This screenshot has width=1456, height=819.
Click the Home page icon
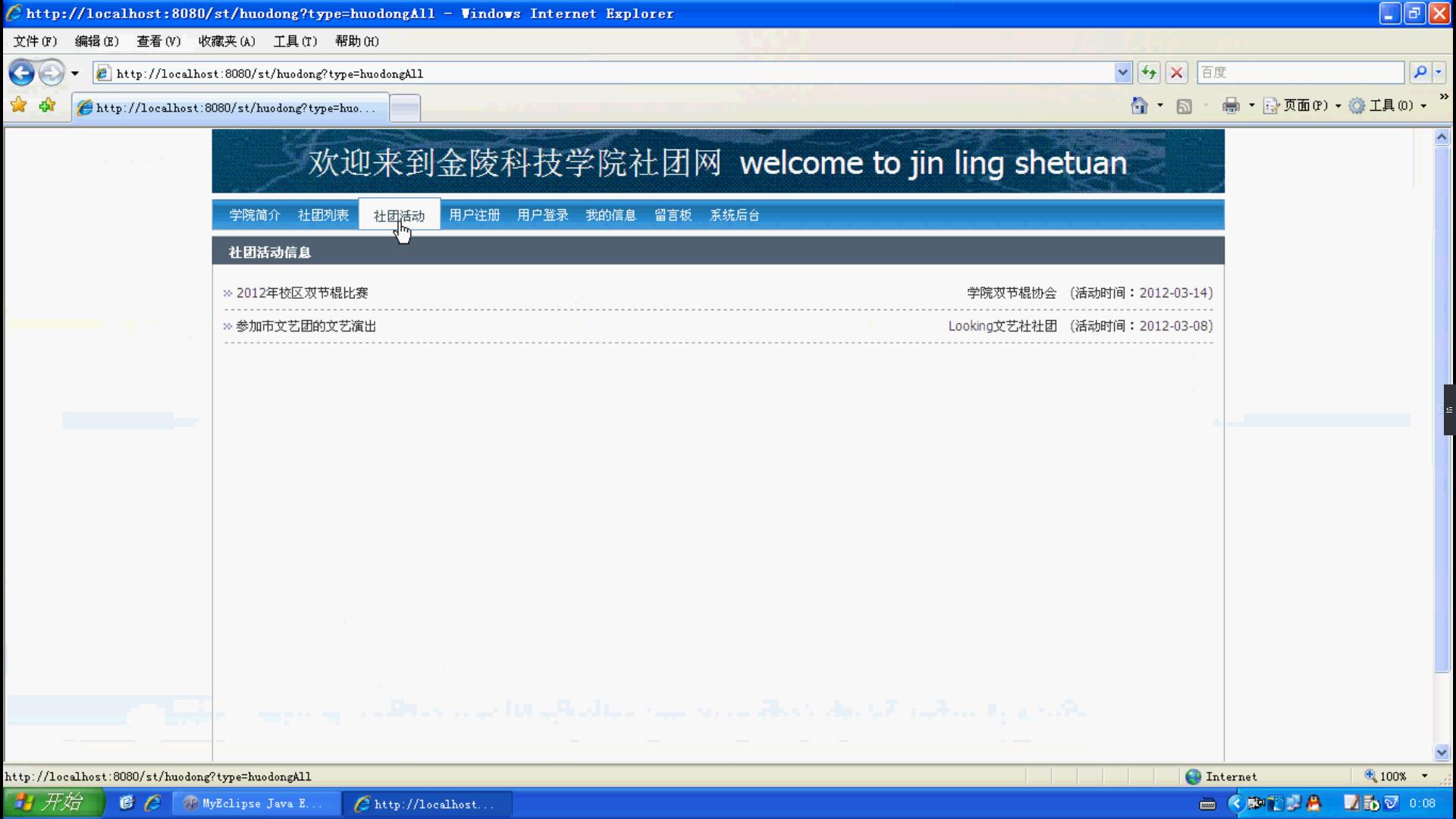[x=1139, y=105]
